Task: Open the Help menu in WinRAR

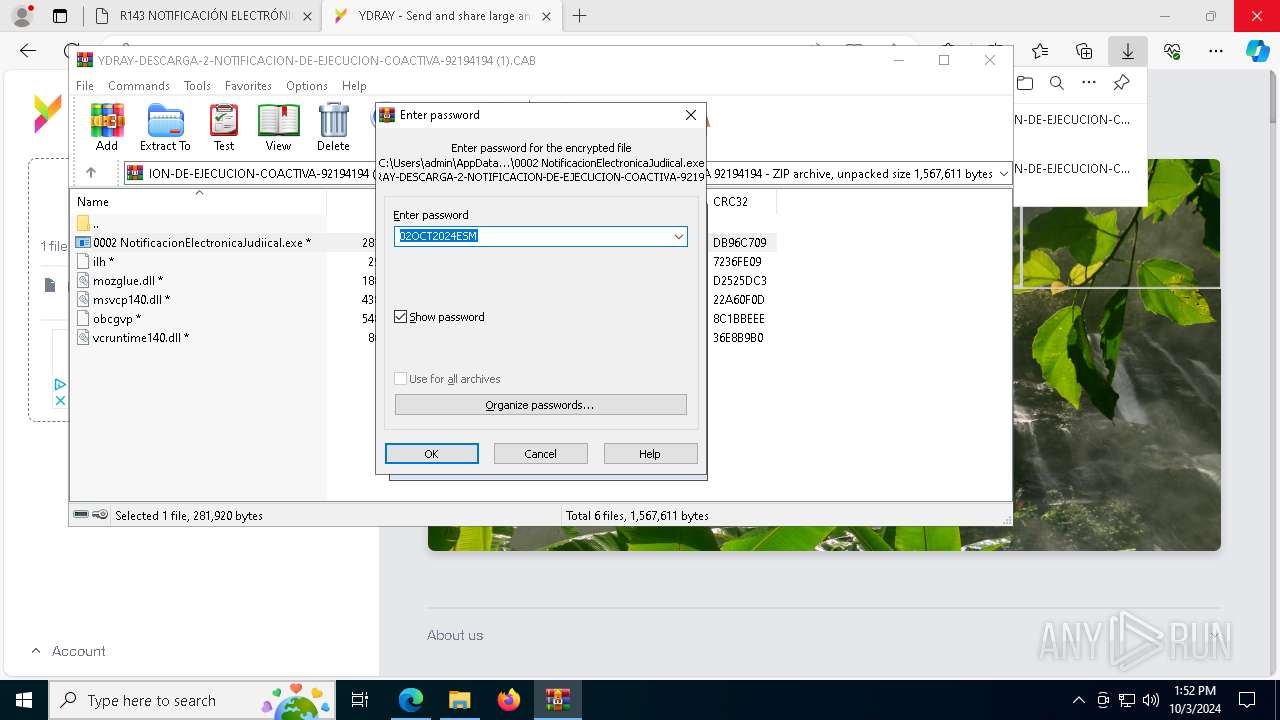Action: (354, 86)
